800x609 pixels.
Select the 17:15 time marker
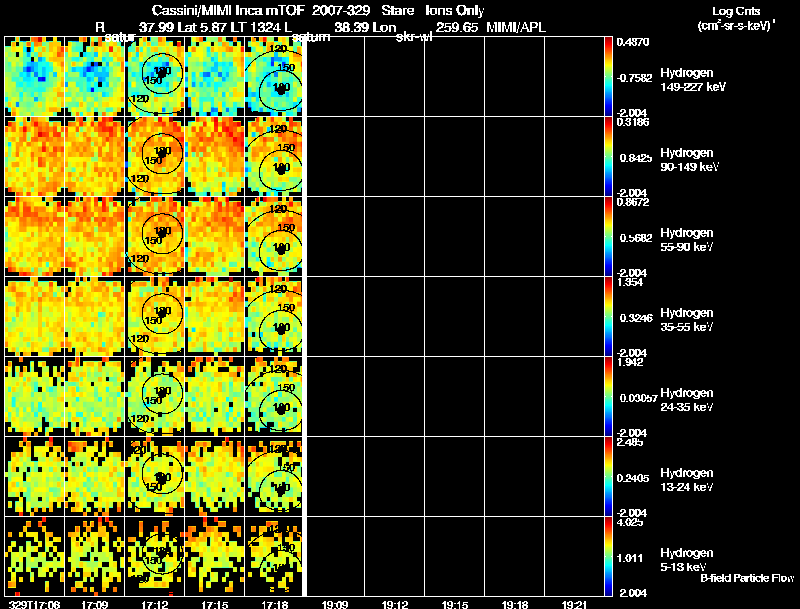click(x=214, y=604)
